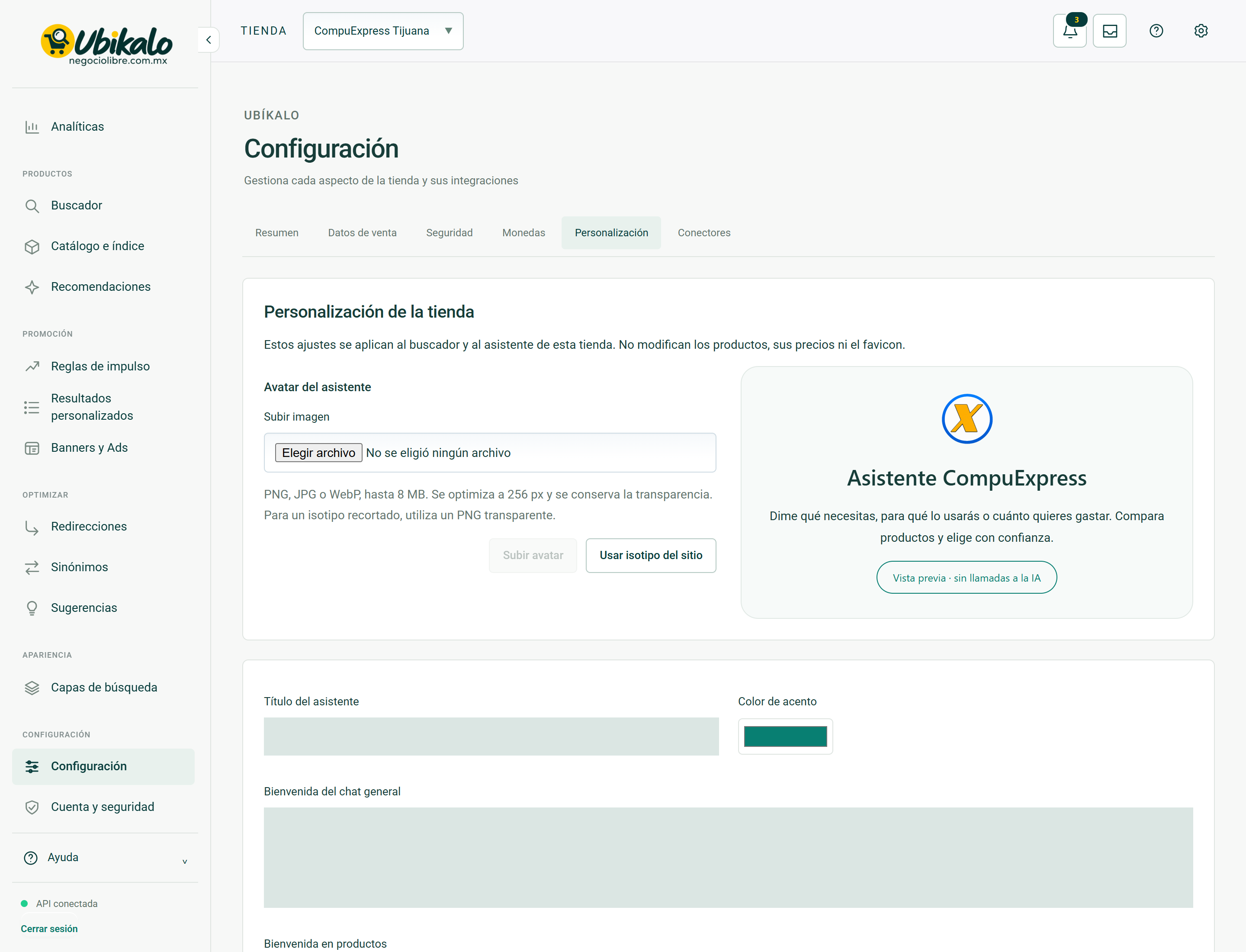
Task: Click the Catálogo e índice cube icon
Action: pos(32,247)
